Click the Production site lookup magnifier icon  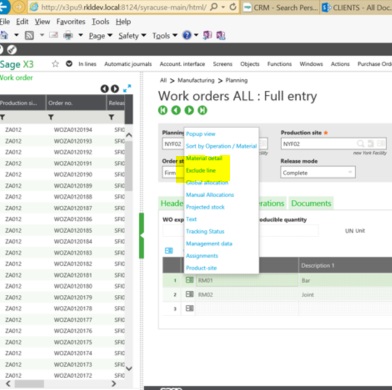point(360,144)
